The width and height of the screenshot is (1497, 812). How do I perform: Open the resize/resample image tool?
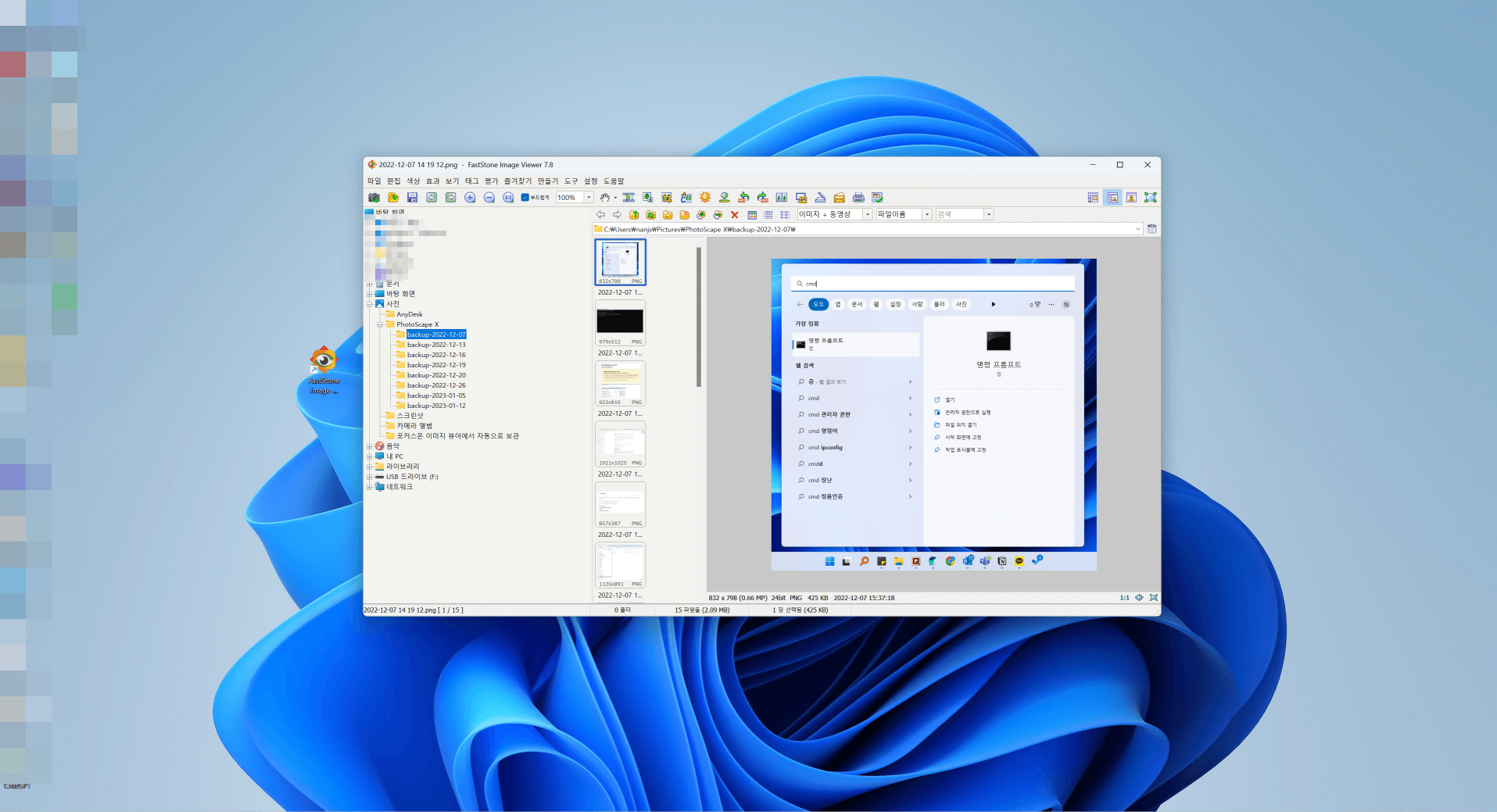(647, 198)
